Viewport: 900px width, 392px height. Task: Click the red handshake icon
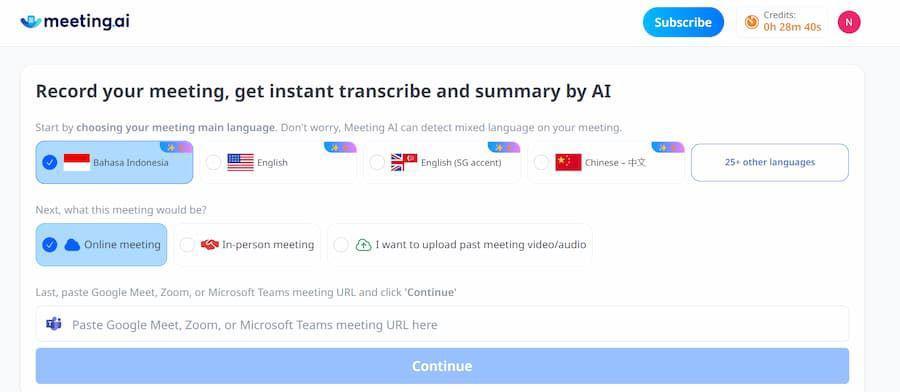pyautogui.click(x=210, y=244)
